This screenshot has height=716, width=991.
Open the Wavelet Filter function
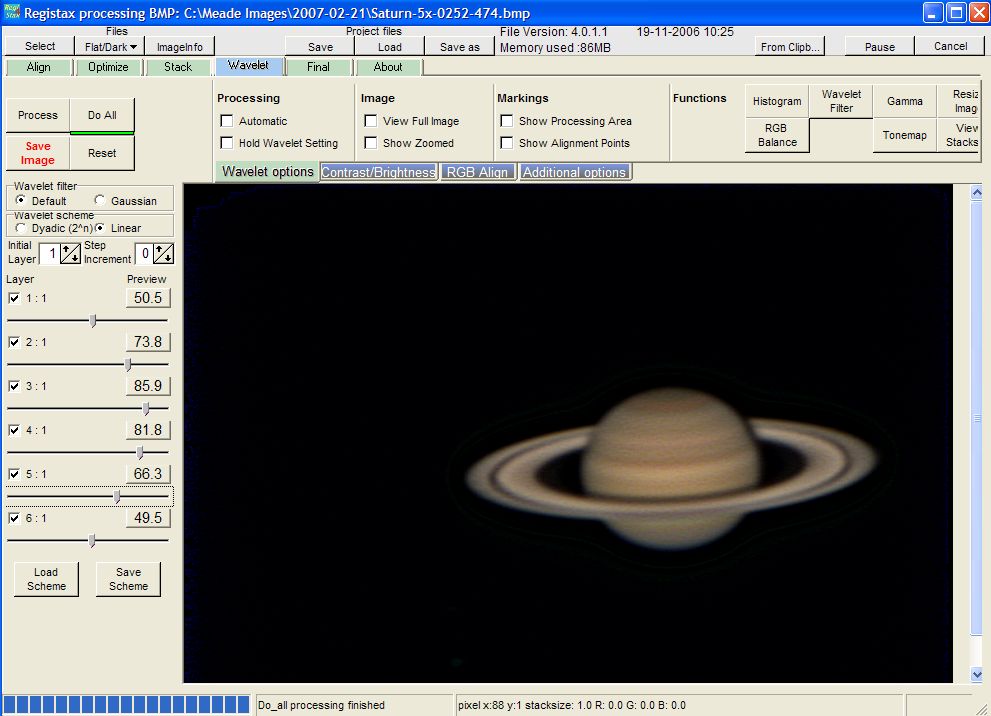841,101
